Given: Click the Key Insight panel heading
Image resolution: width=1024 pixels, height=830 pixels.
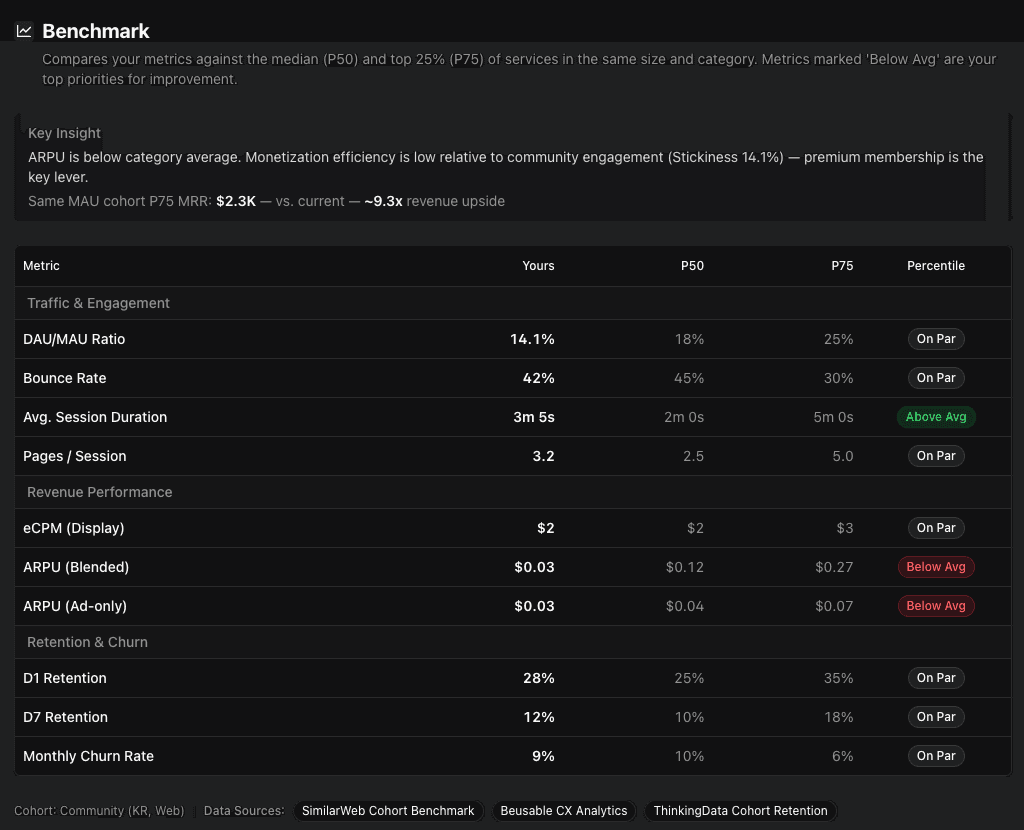Looking at the screenshot, I should click(x=65, y=133).
